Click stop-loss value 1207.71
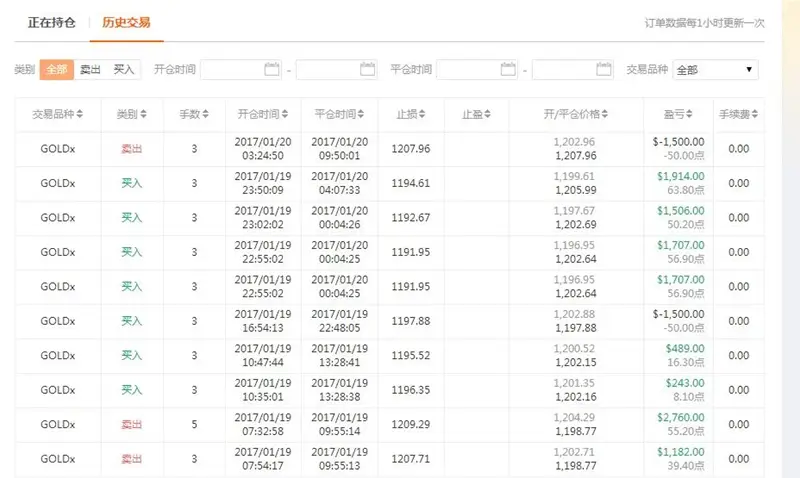The width and height of the screenshot is (800, 478). pos(411,459)
